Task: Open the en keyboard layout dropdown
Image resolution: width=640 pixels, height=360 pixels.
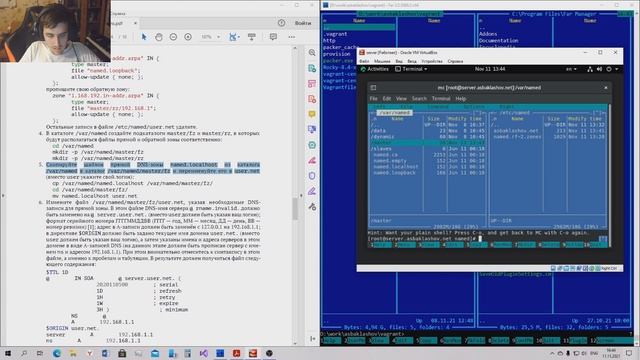Action: tap(571, 69)
